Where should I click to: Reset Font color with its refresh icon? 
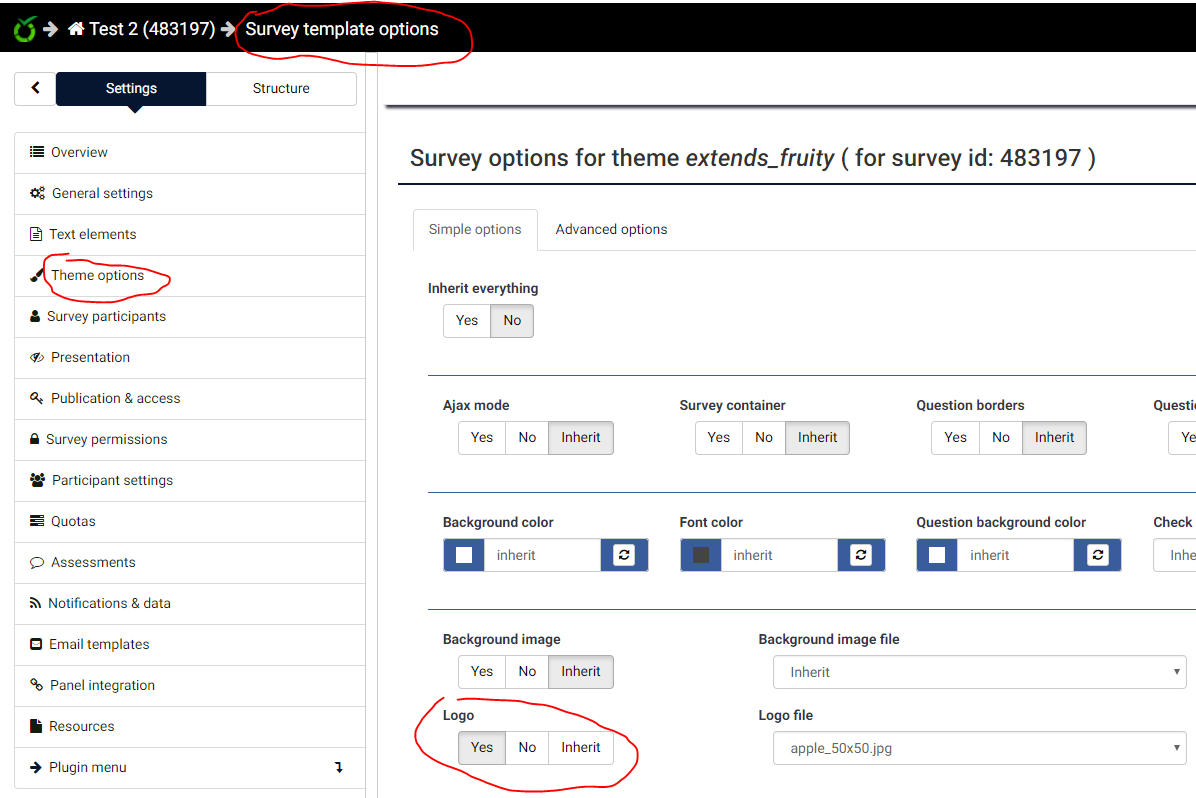coord(861,555)
